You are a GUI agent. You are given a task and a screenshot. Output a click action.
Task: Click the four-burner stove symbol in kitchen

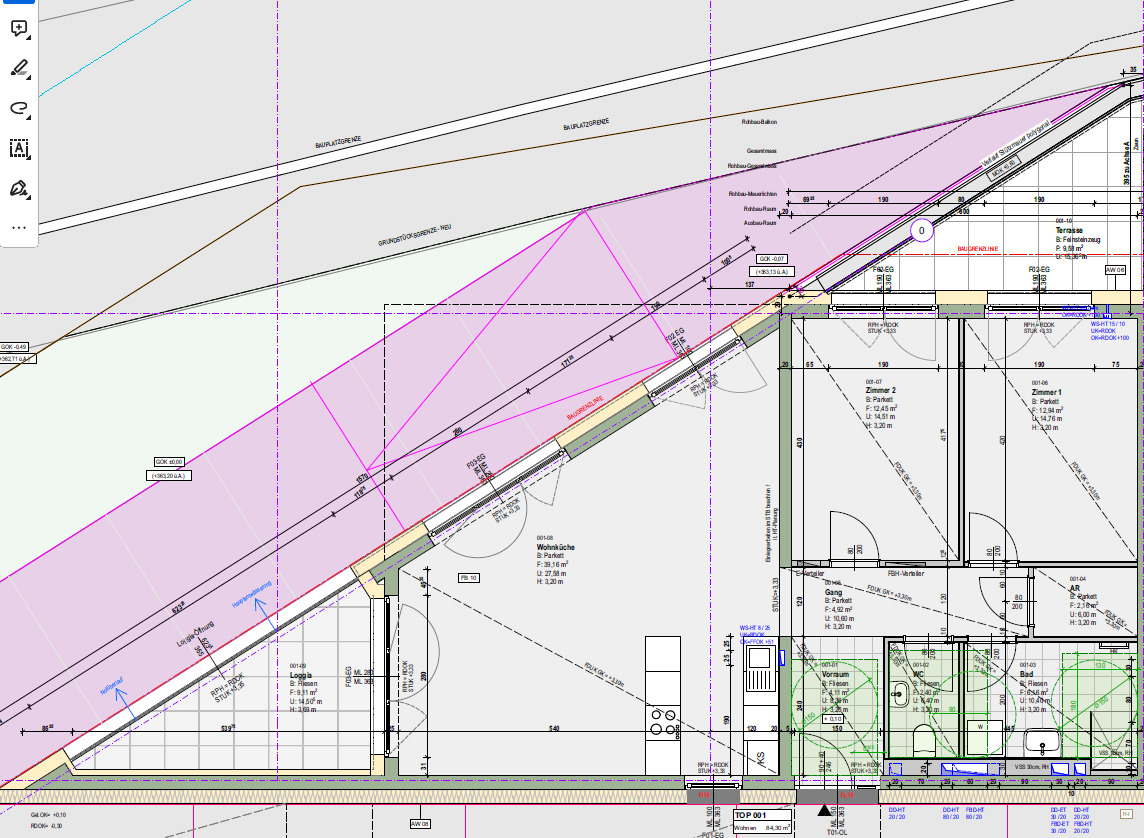[662, 723]
